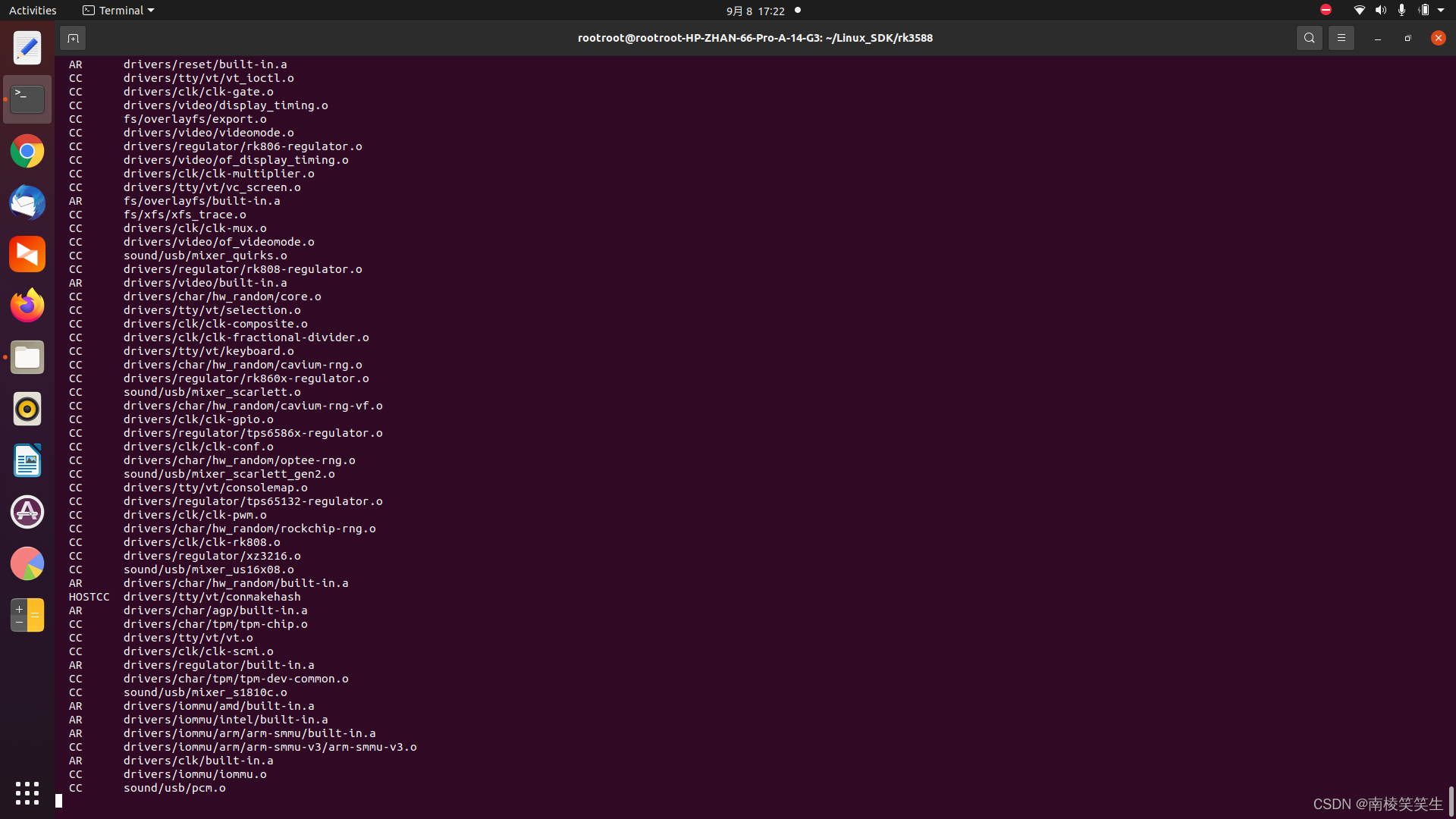Screen dimensions: 1456x819
Task: Show applications grid
Action: click(x=27, y=793)
